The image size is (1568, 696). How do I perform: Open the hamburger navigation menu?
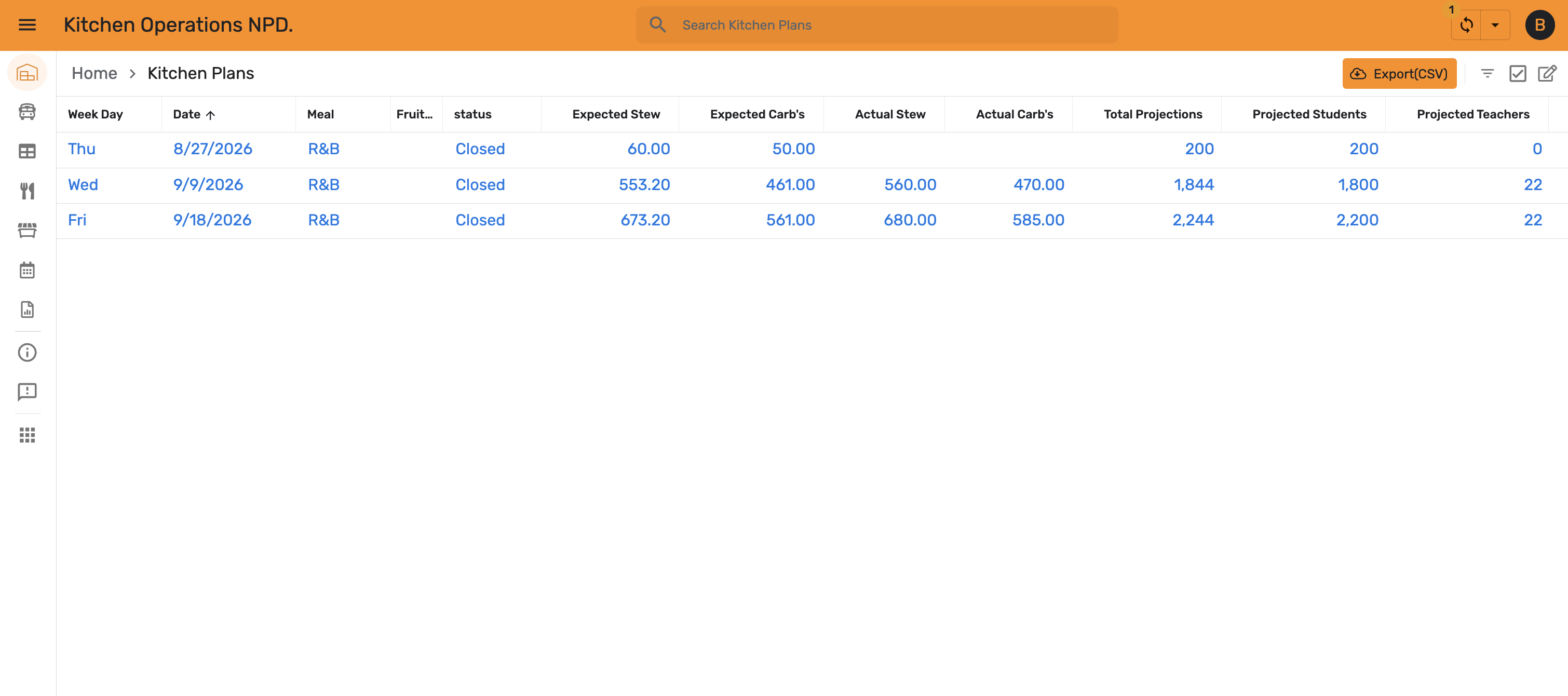point(28,25)
